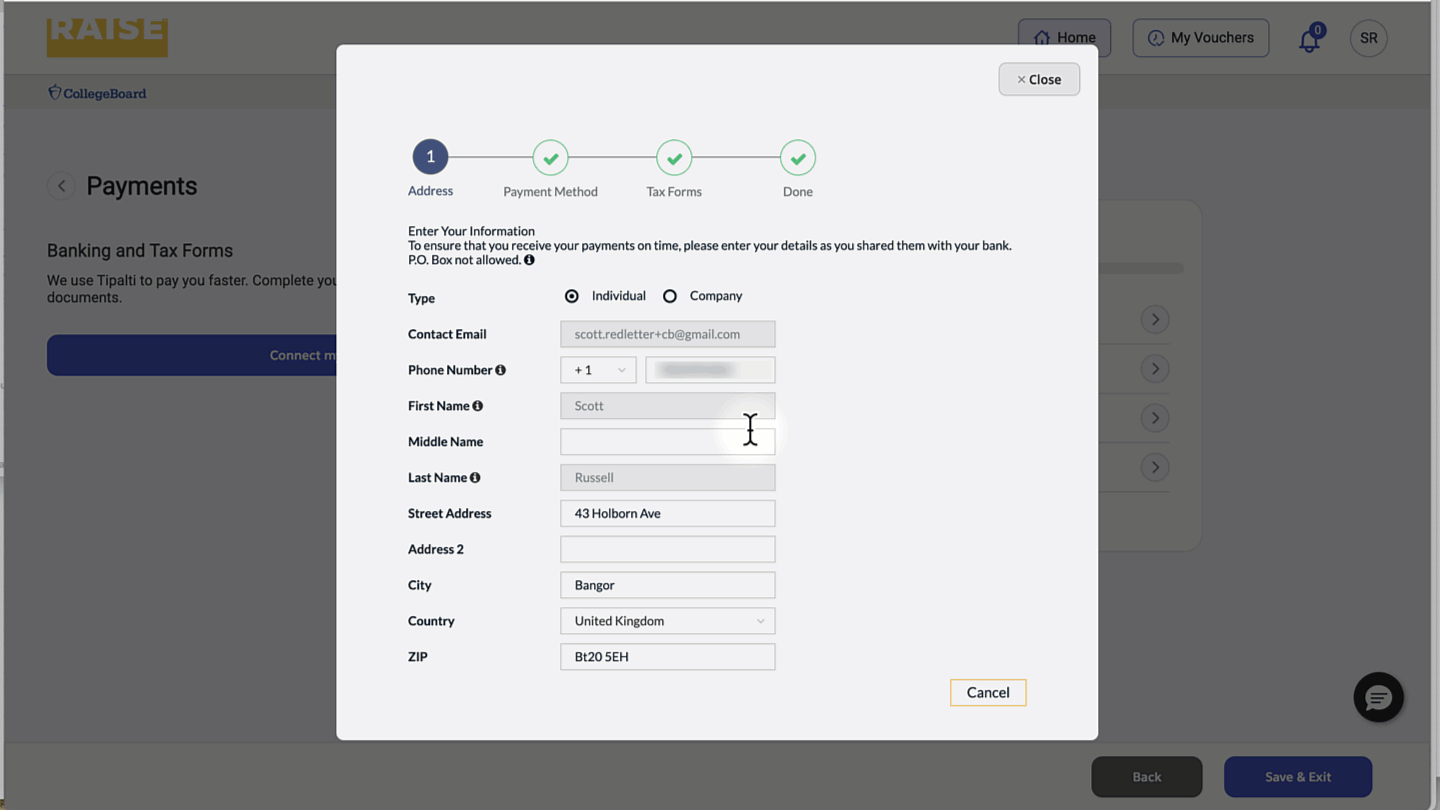Screen dimensions: 1440x810
Task: Click the Street Address input field
Action: [x=667, y=513]
